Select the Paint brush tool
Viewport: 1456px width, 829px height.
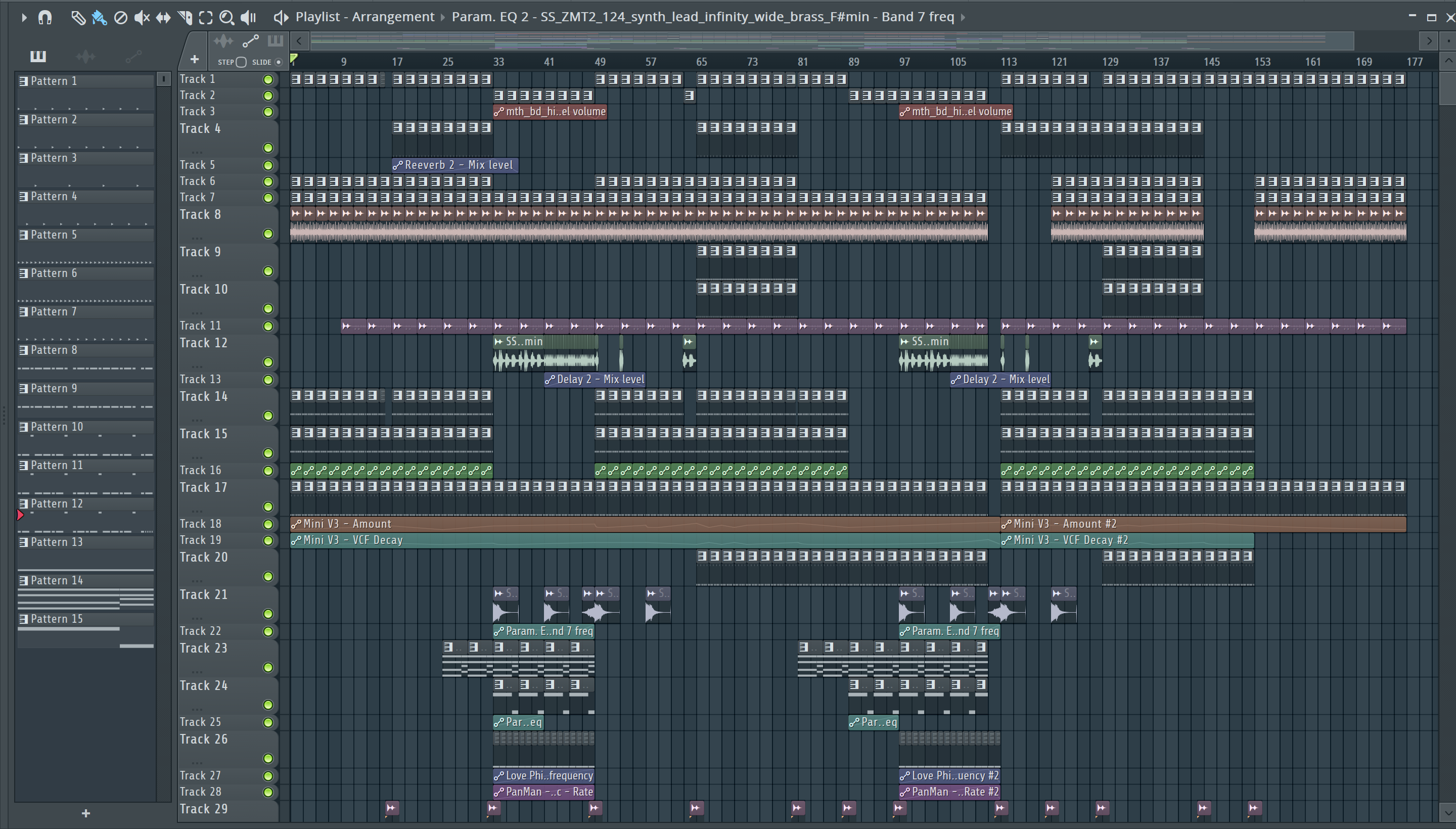(x=99, y=18)
